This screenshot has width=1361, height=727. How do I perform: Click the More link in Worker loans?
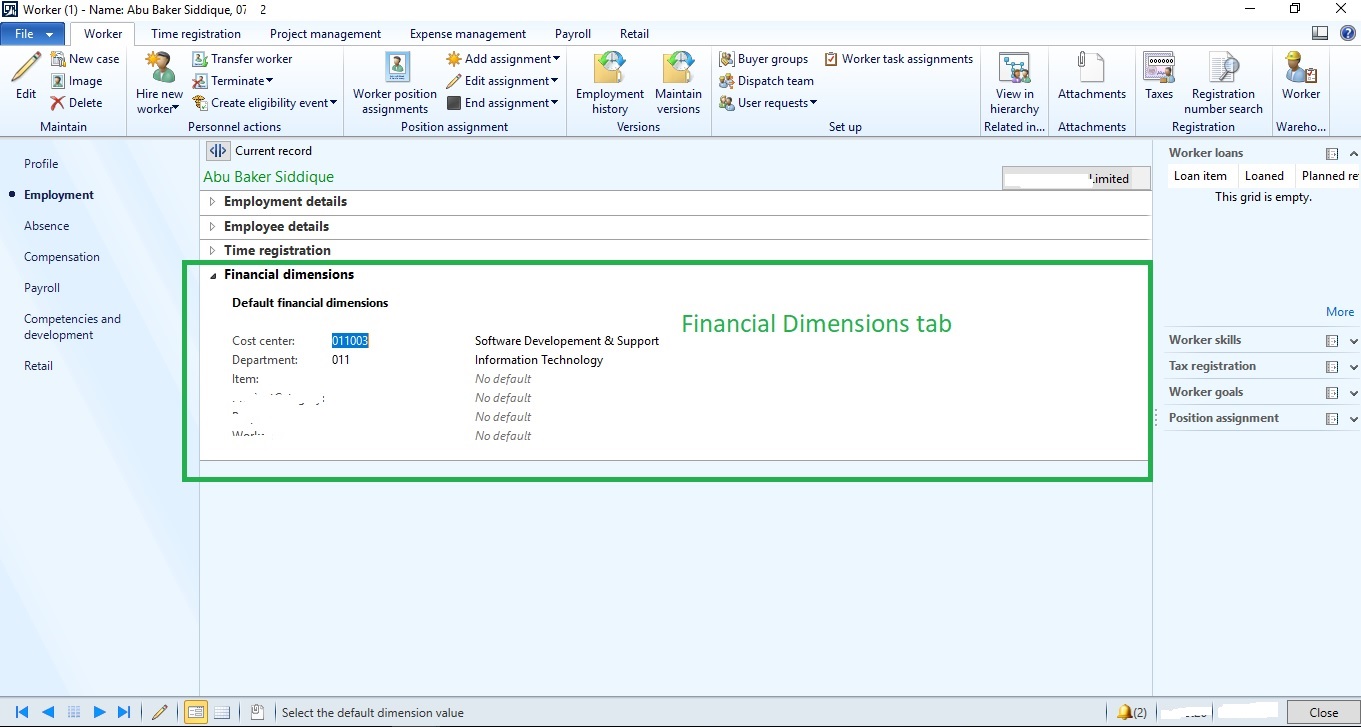click(1339, 312)
